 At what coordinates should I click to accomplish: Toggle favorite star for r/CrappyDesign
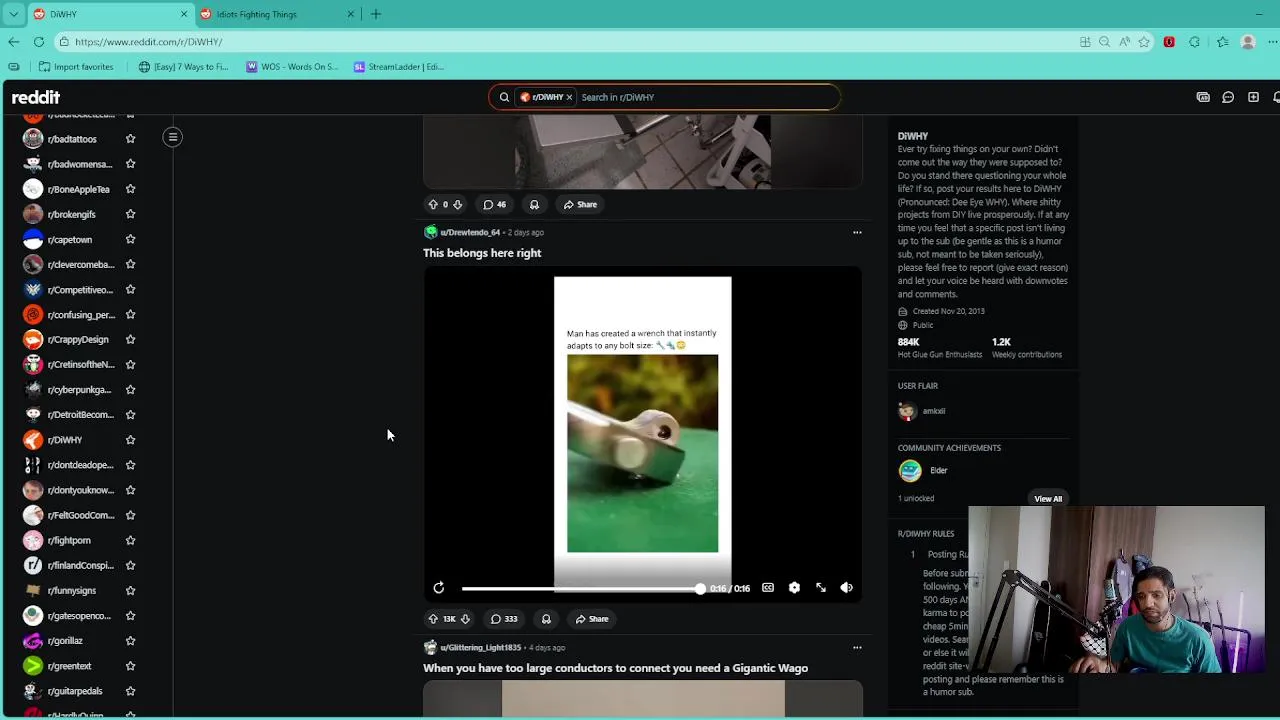130,339
